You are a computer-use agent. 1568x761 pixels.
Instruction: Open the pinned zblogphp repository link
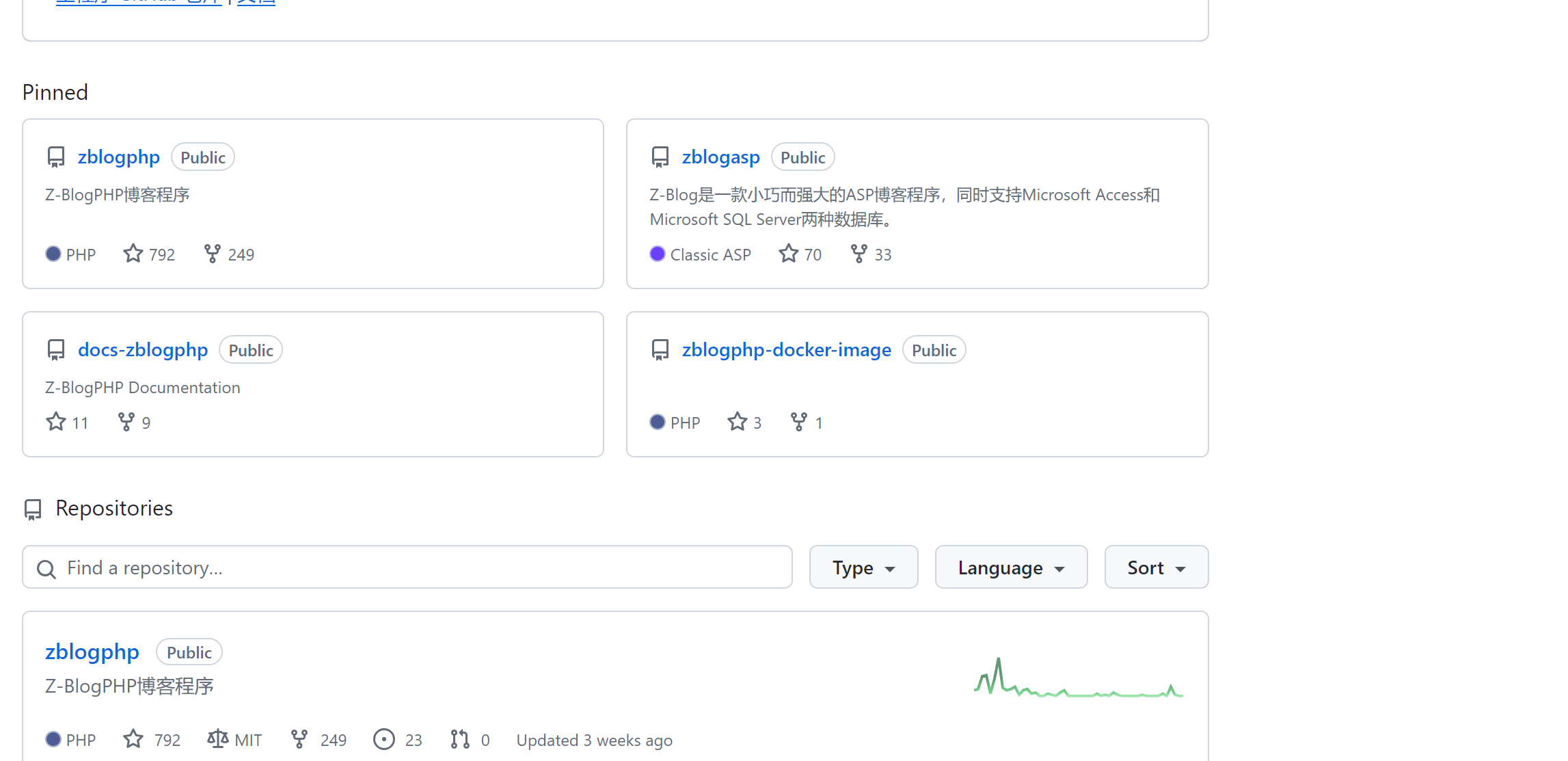[x=119, y=157]
